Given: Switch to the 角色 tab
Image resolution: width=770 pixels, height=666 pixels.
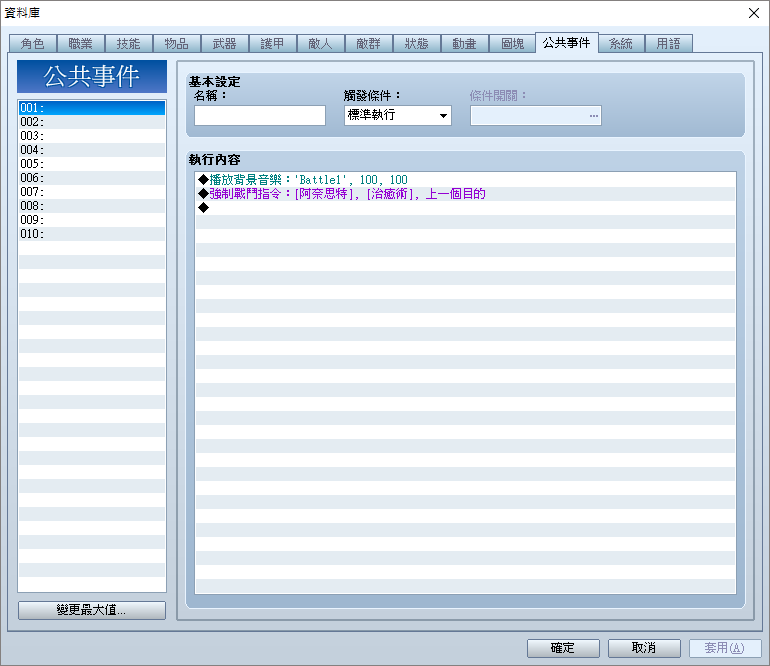Looking at the screenshot, I should click(x=33, y=44).
